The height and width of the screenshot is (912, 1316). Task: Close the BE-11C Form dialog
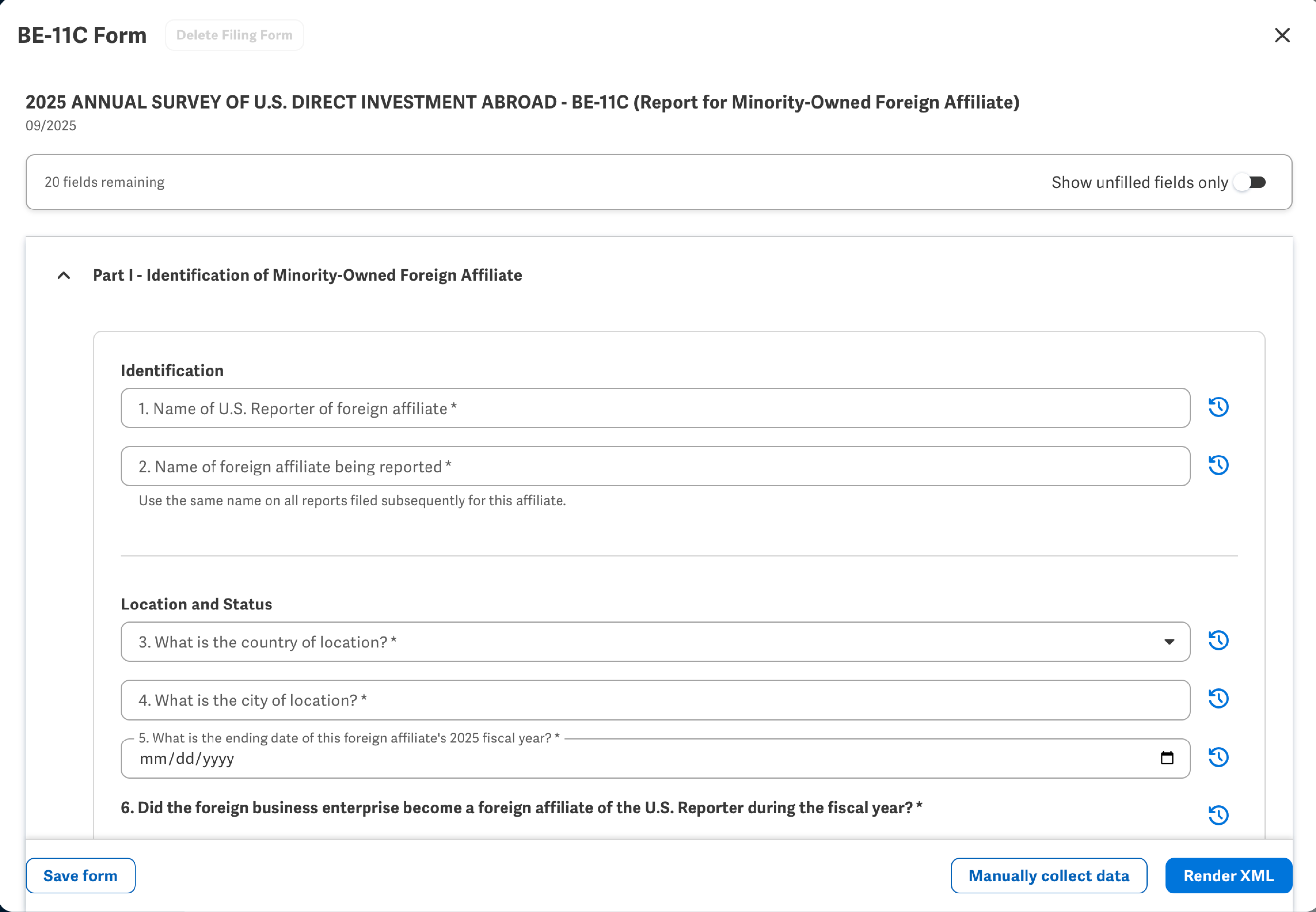(1282, 36)
